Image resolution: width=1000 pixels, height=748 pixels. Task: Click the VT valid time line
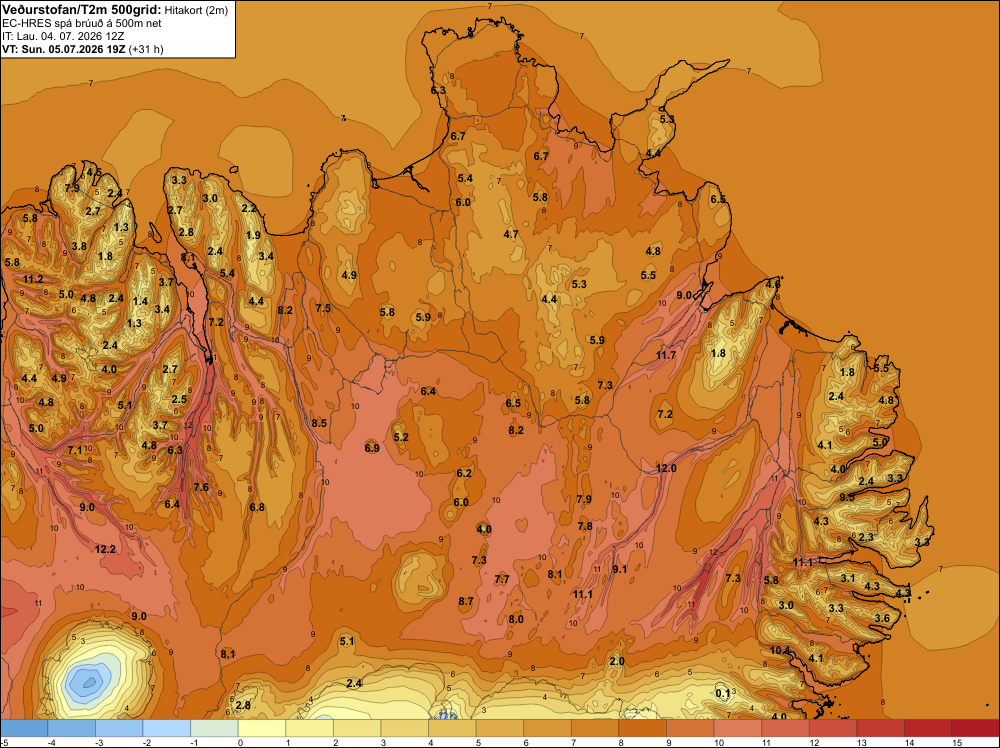tap(82, 49)
